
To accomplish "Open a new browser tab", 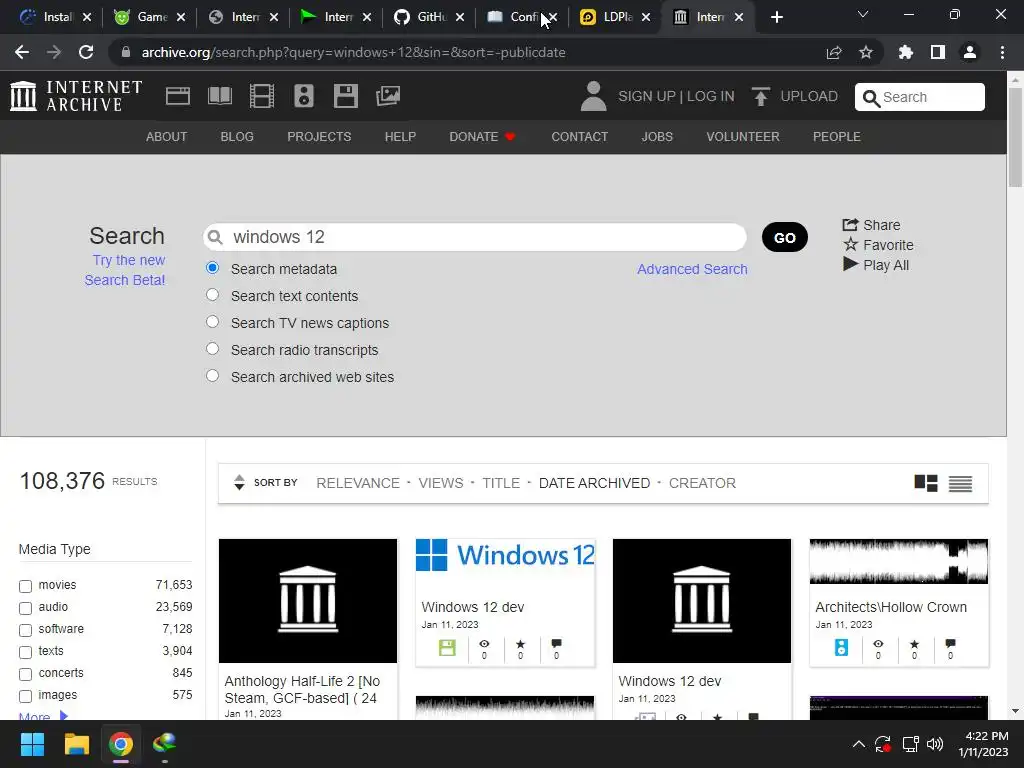I will (x=776, y=17).
